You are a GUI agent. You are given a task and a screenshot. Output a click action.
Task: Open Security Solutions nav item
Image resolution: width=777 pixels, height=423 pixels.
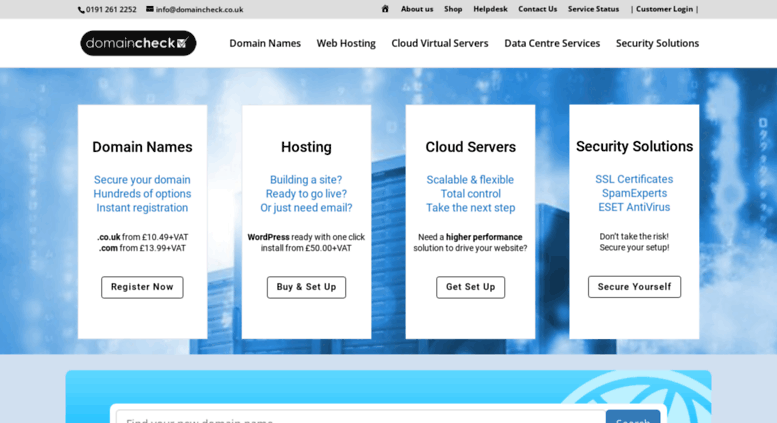(657, 44)
